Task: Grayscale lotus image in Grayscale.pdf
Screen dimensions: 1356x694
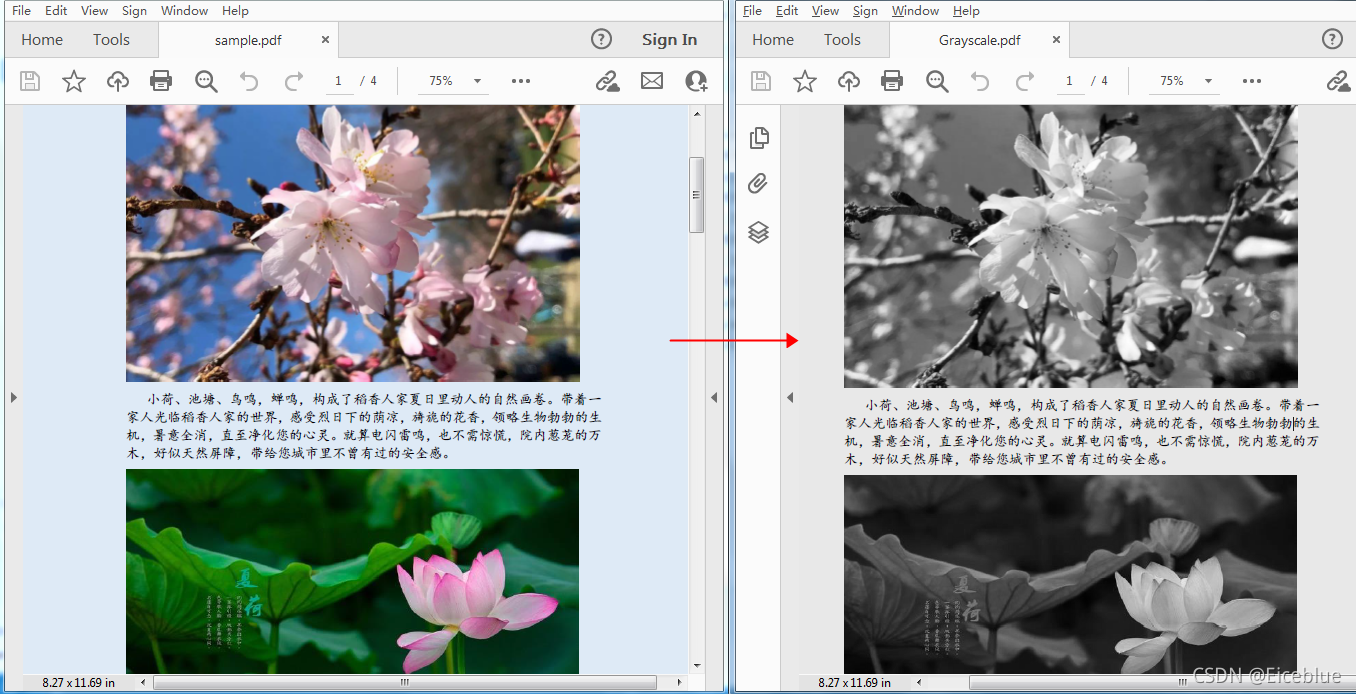Action: (1070, 574)
